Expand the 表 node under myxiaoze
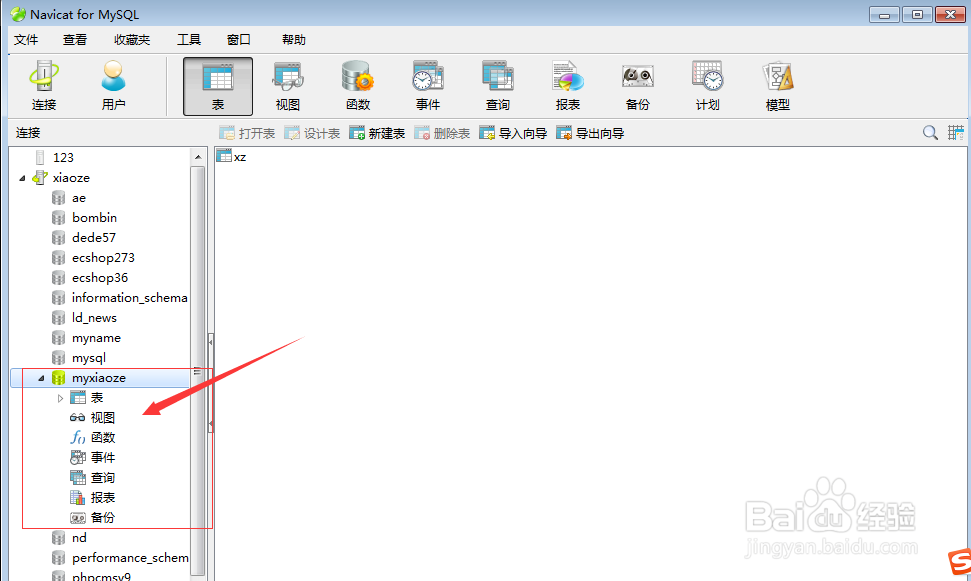This screenshot has width=971, height=581. click(60, 398)
